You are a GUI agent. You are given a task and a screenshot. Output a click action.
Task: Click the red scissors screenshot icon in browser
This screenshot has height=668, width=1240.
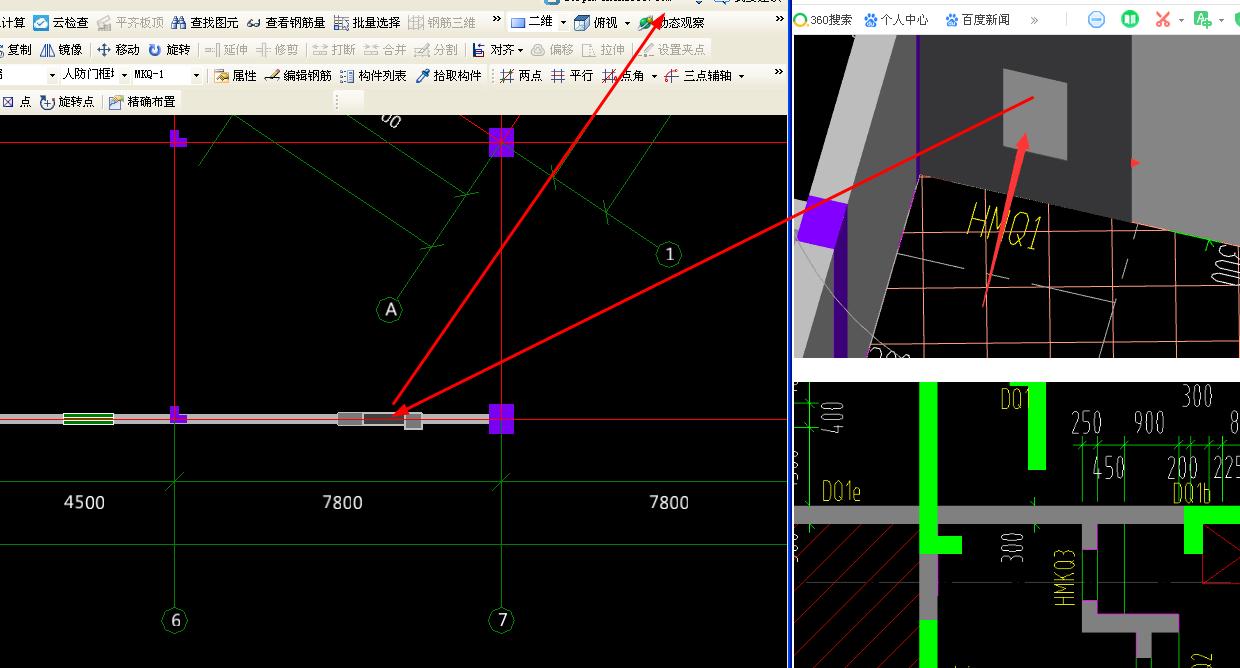(1162, 19)
